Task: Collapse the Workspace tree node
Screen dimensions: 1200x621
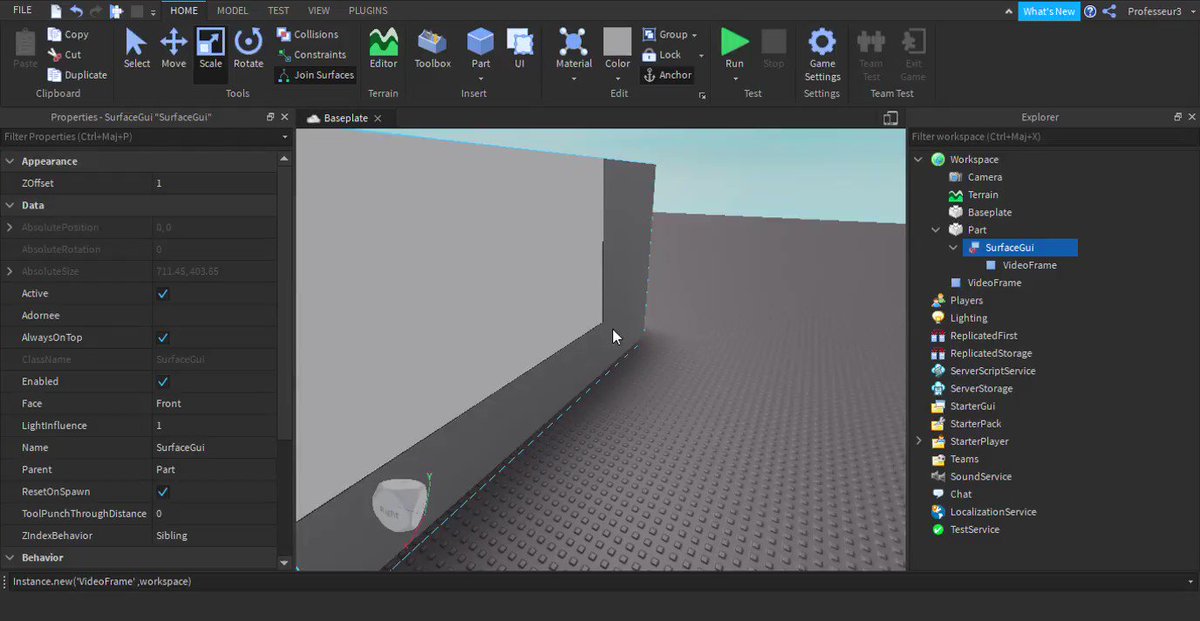Action: (919, 160)
